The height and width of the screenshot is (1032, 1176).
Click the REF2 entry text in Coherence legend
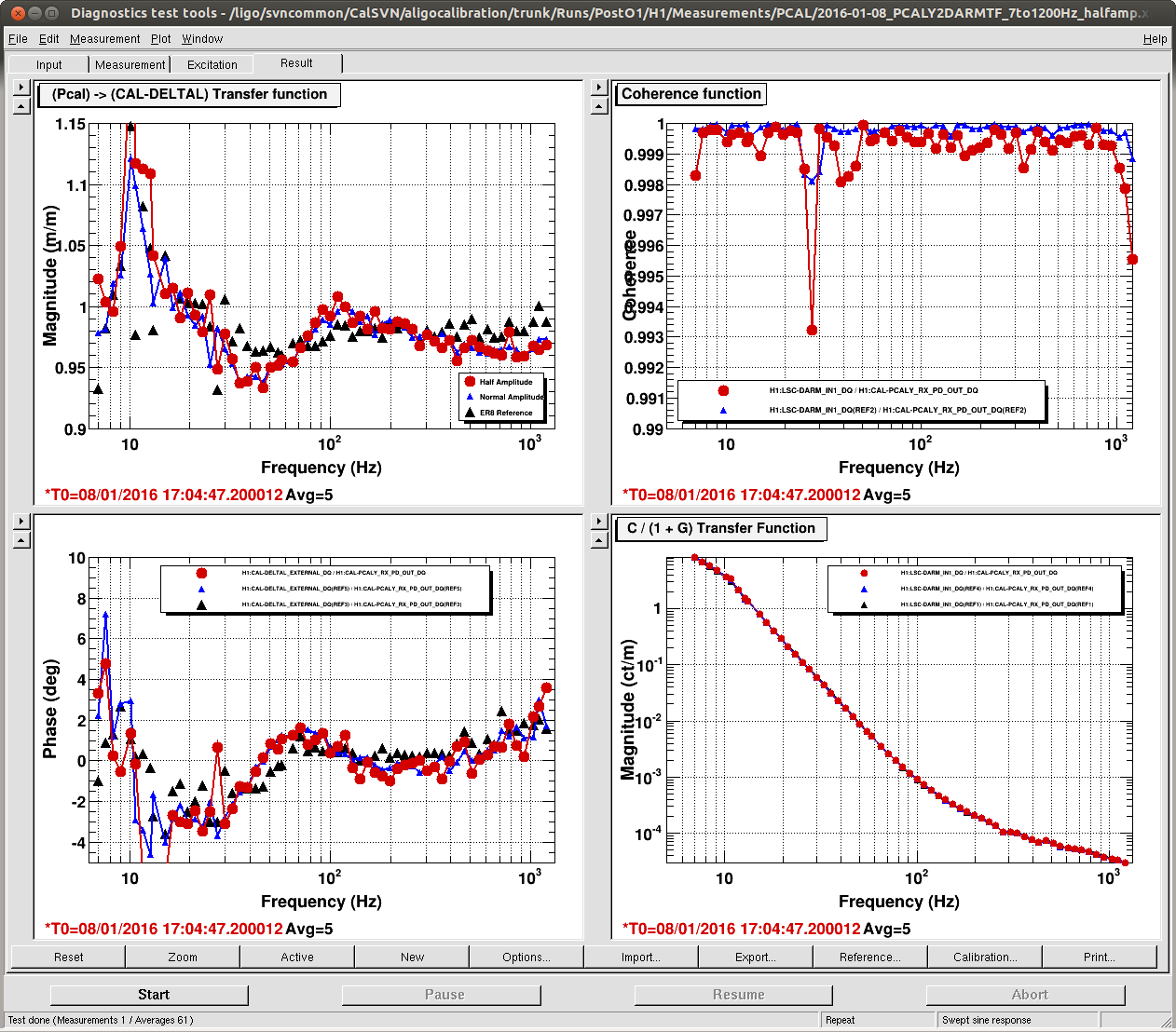(897, 410)
